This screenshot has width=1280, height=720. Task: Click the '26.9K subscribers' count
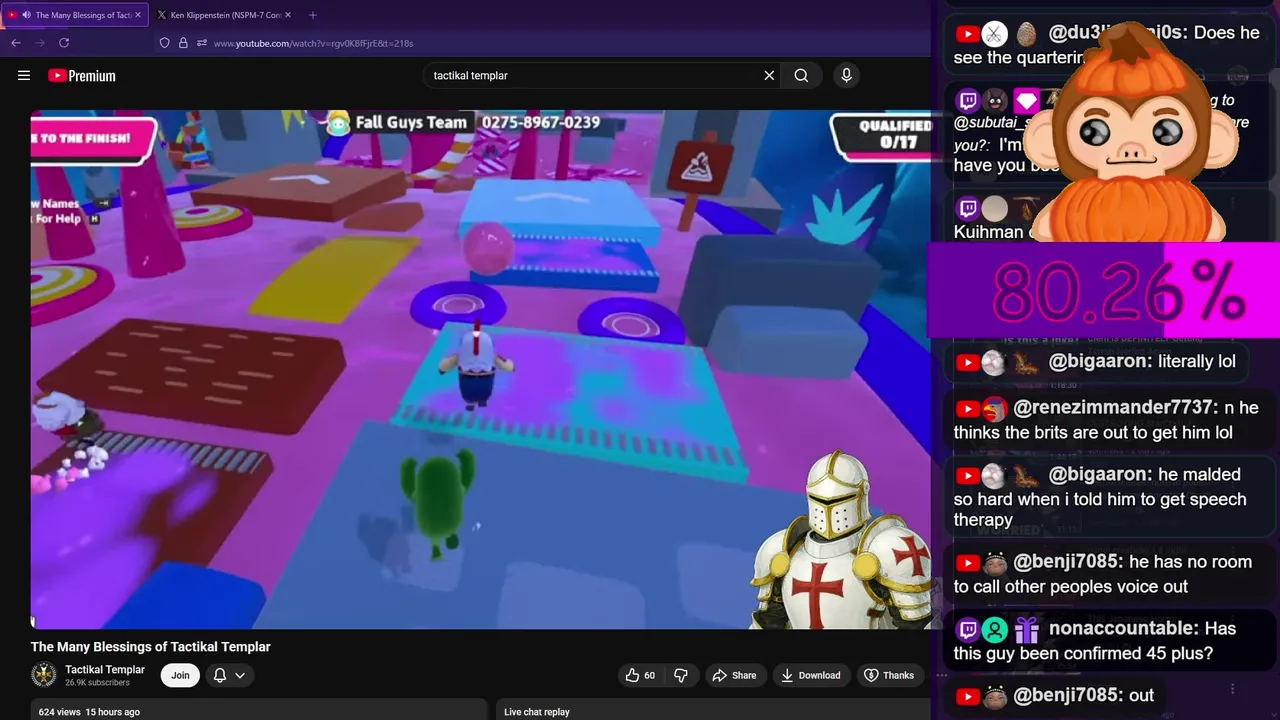[97, 683]
